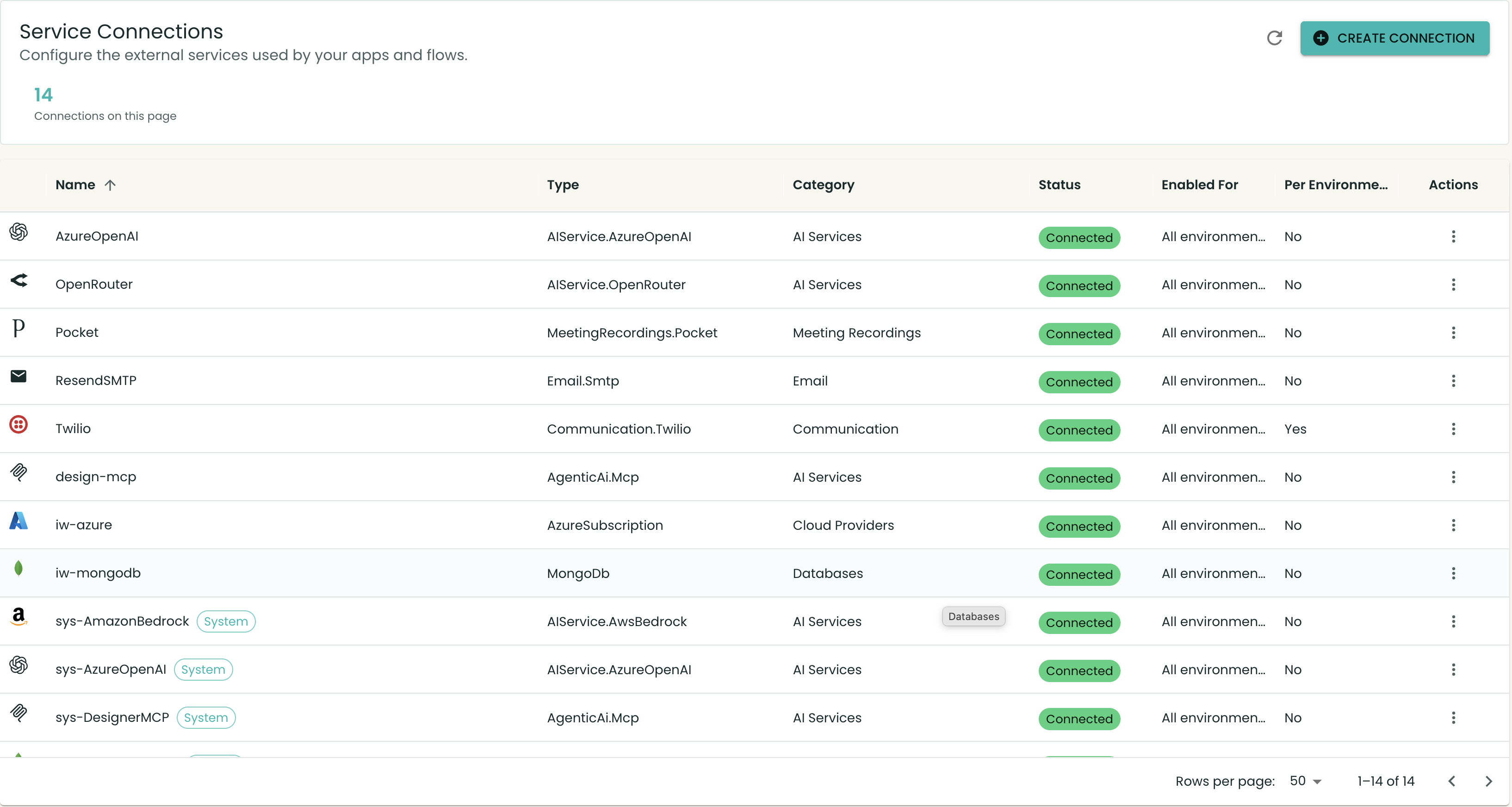Open actions menu for sys-DesignerMCP row
The height and width of the screenshot is (807, 1512).
tap(1453, 718)
